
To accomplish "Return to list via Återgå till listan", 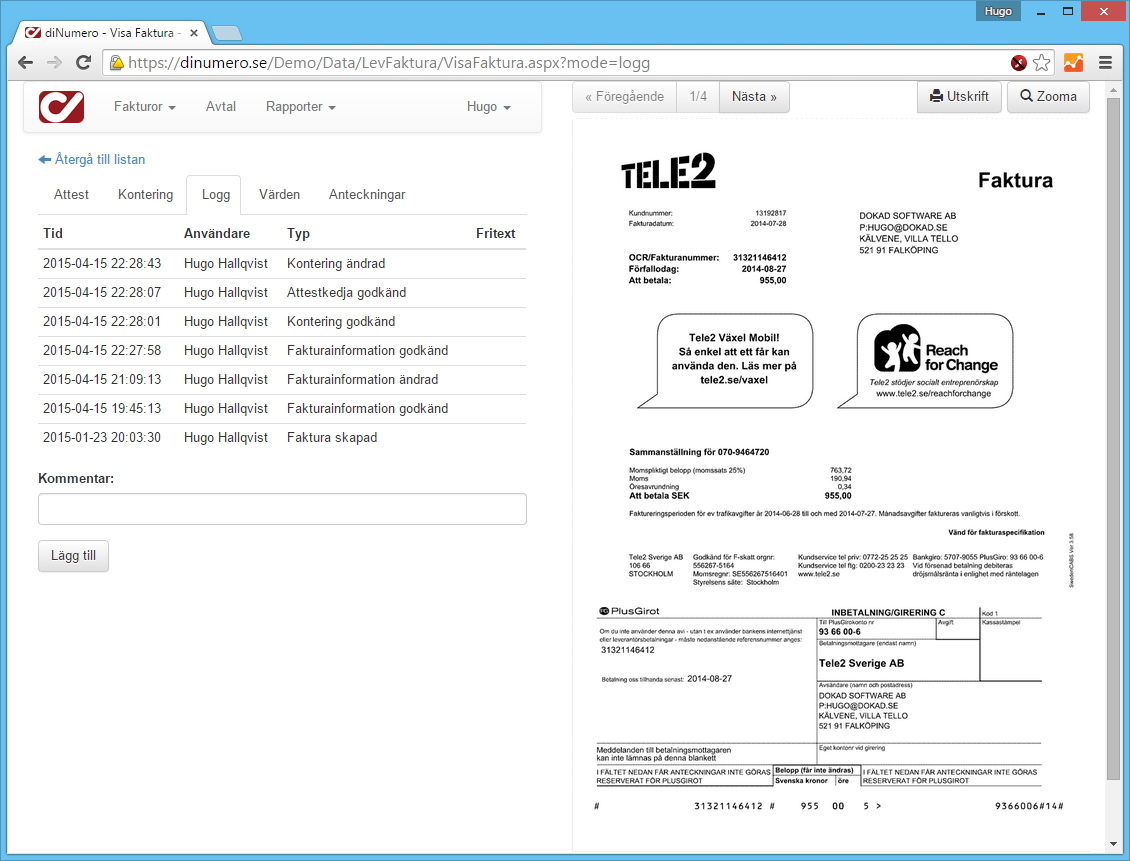I will (x=92, y=159).
